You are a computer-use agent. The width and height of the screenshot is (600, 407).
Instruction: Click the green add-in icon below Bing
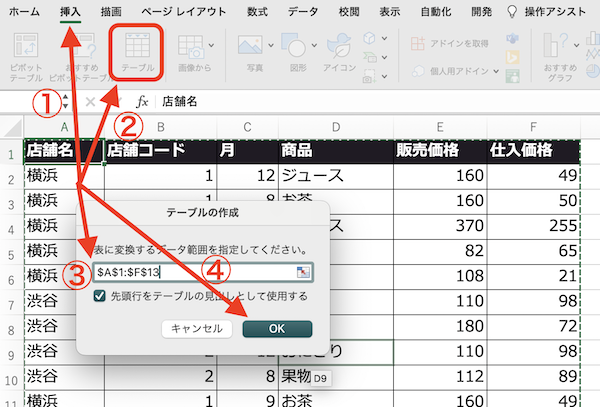coord(512,76)
